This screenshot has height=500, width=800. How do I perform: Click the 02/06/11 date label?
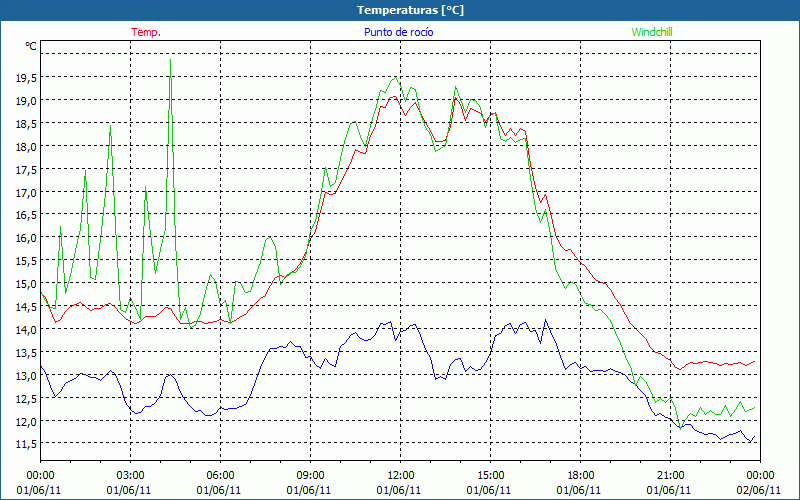coord(761,490)
